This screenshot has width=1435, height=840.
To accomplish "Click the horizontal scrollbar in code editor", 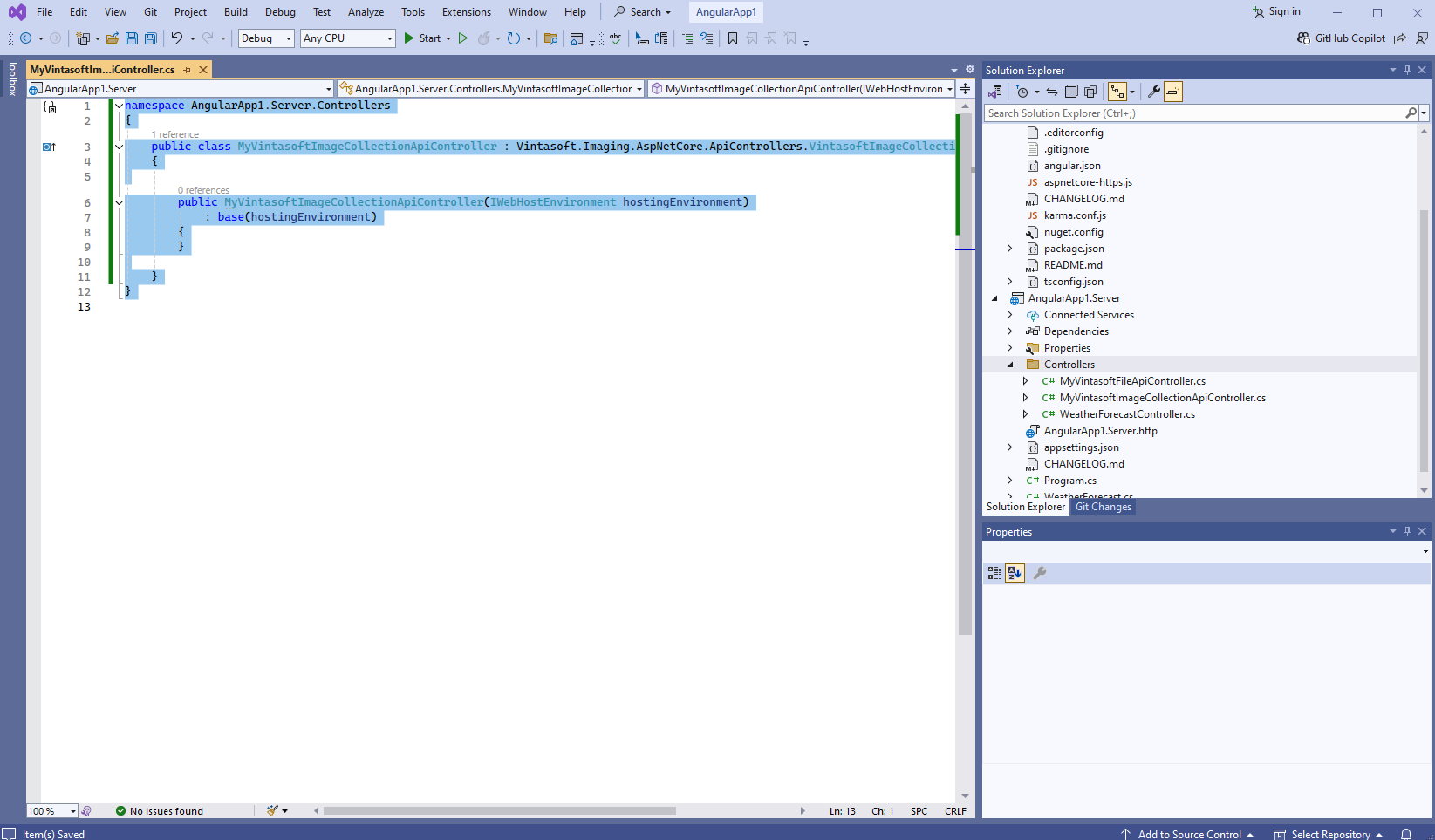I will [499, 811].
